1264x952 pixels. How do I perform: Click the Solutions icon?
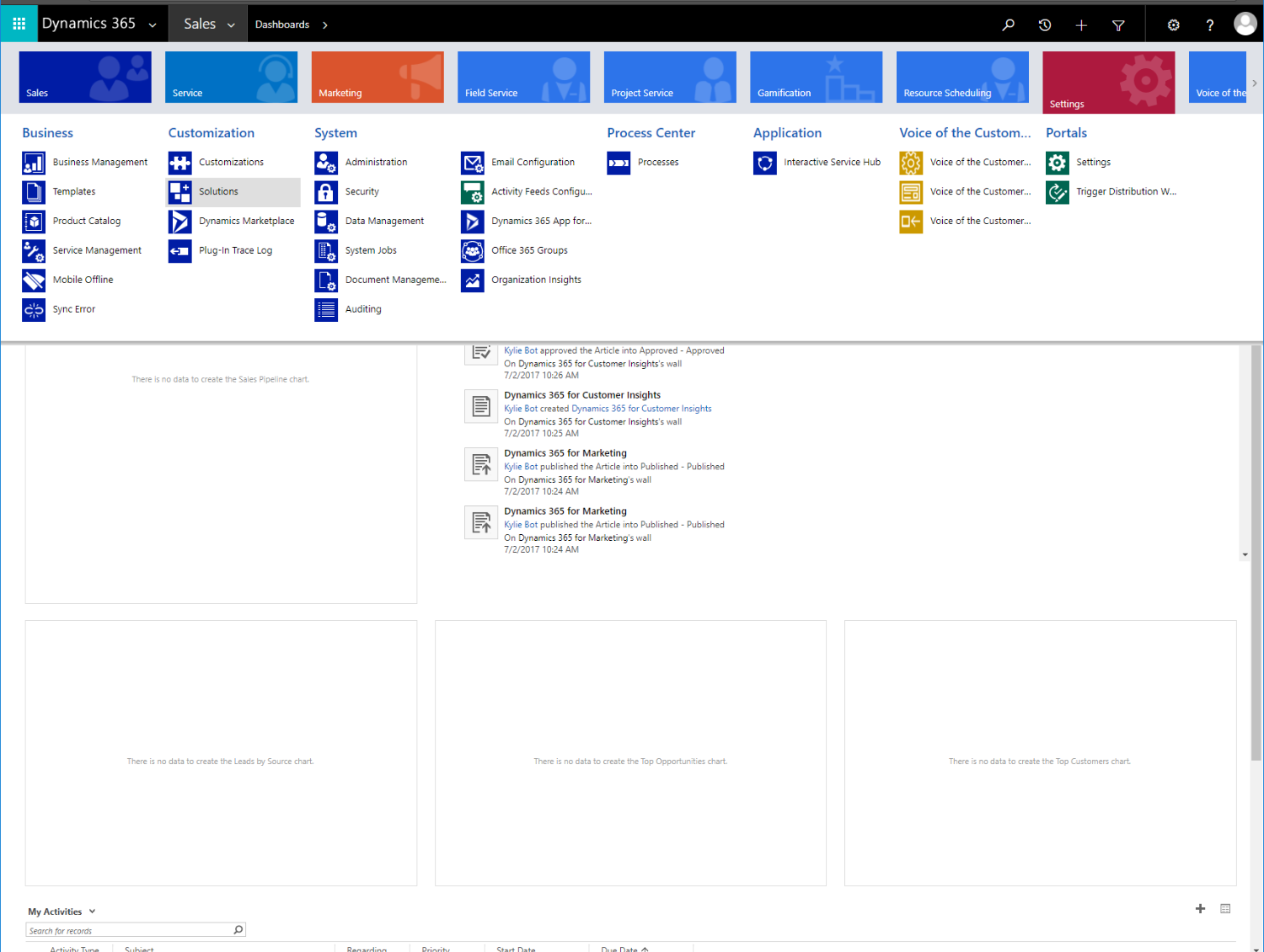(180, 192)
